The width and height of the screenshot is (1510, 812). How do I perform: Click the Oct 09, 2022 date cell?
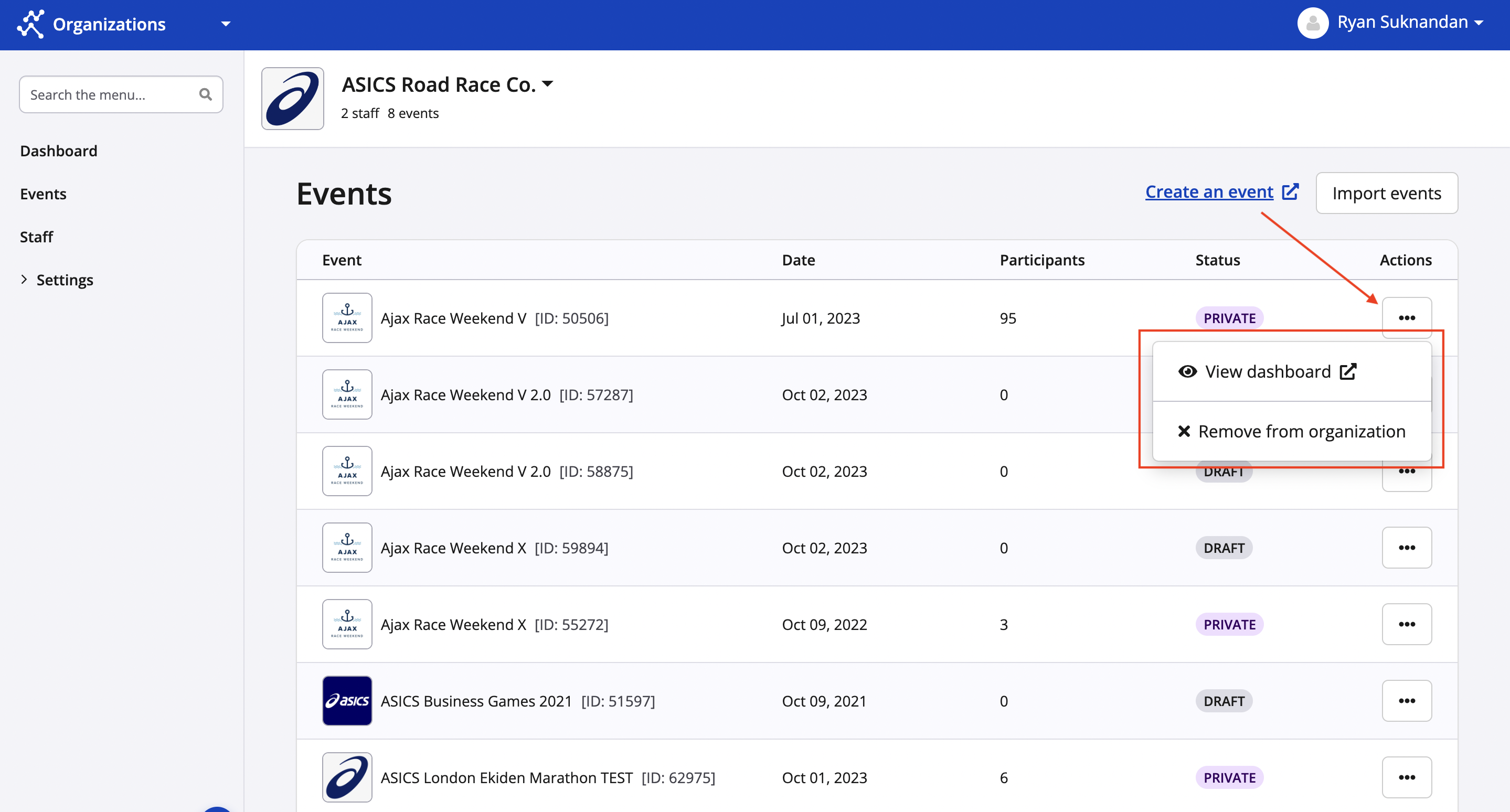(824, 625)
